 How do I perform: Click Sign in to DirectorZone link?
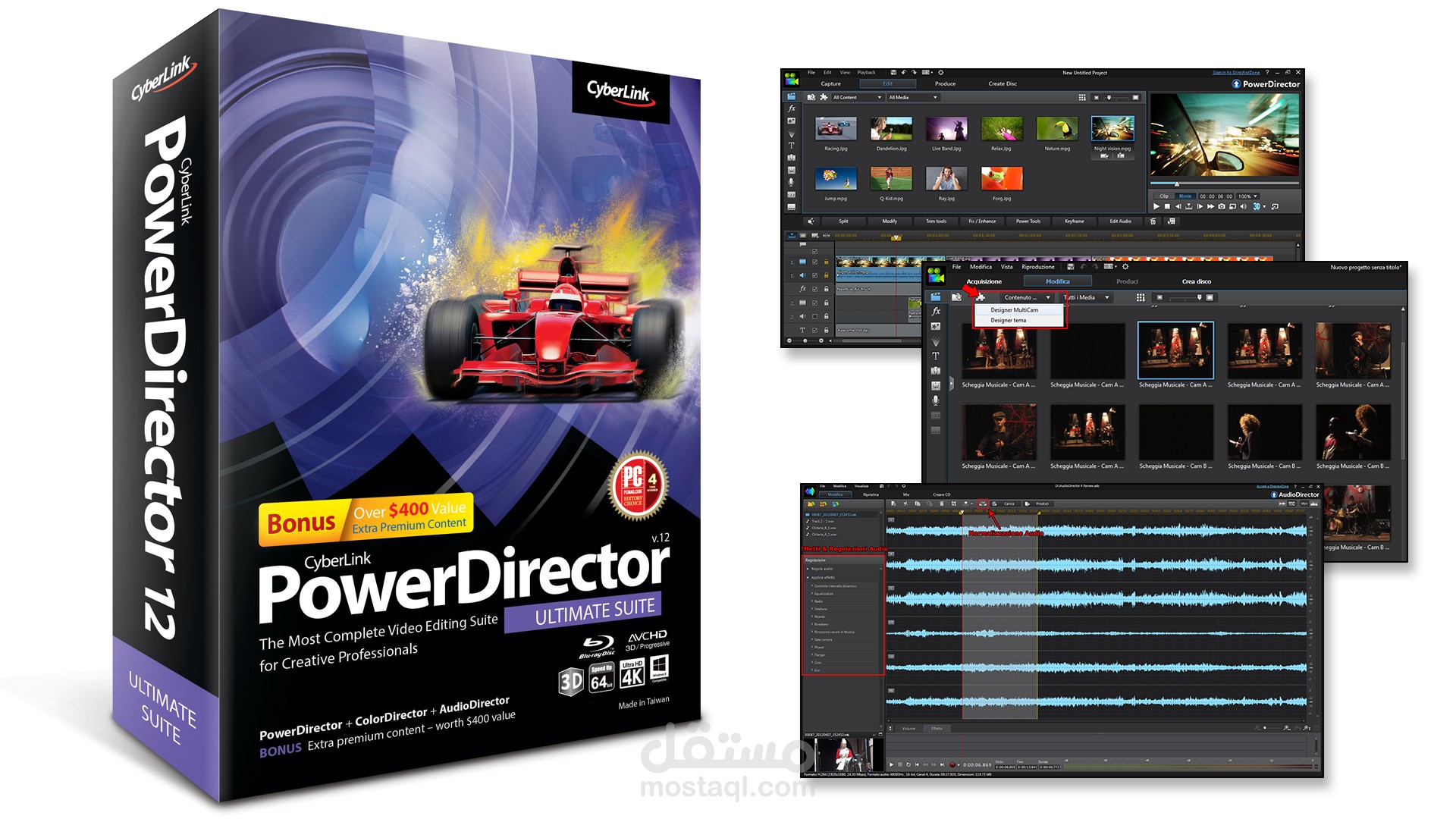coord(1236,73)
